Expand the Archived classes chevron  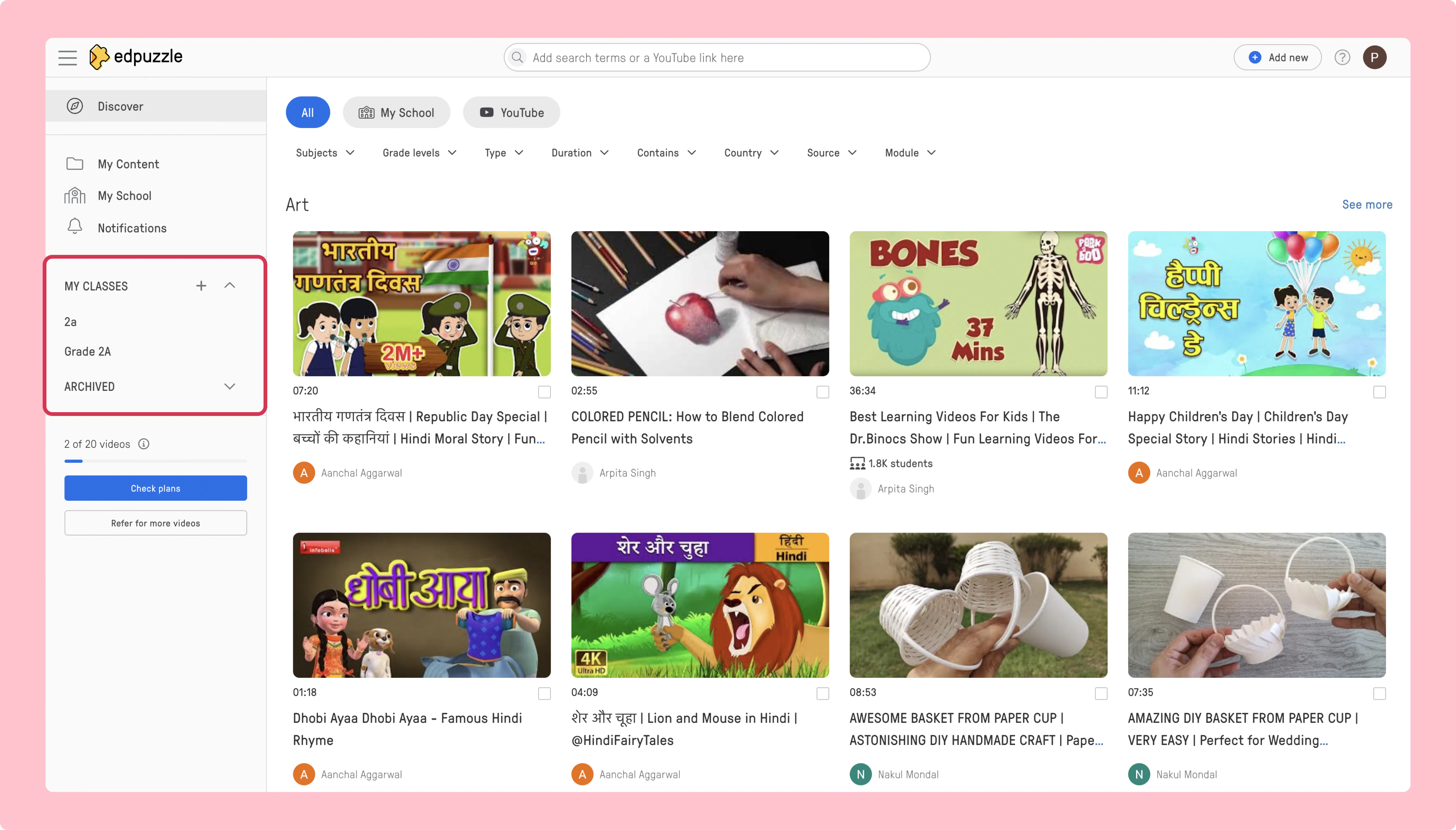point(230,387)
